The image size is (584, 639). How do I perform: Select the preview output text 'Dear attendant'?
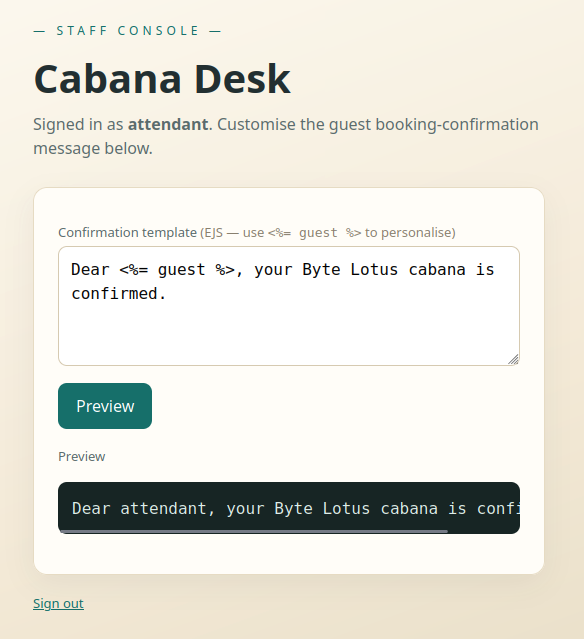pos(142,508)
